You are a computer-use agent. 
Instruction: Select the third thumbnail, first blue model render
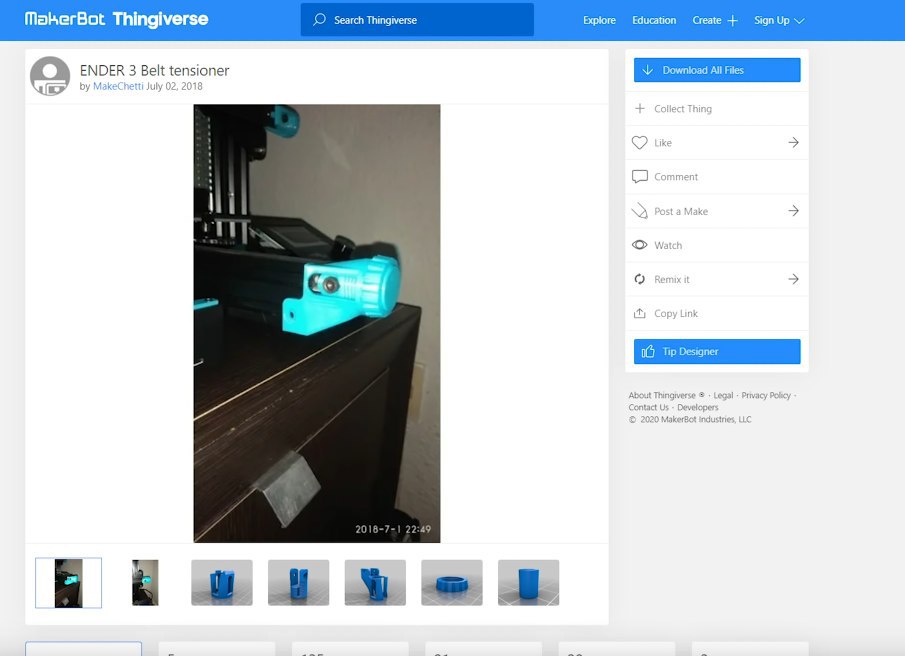point(222,583)
